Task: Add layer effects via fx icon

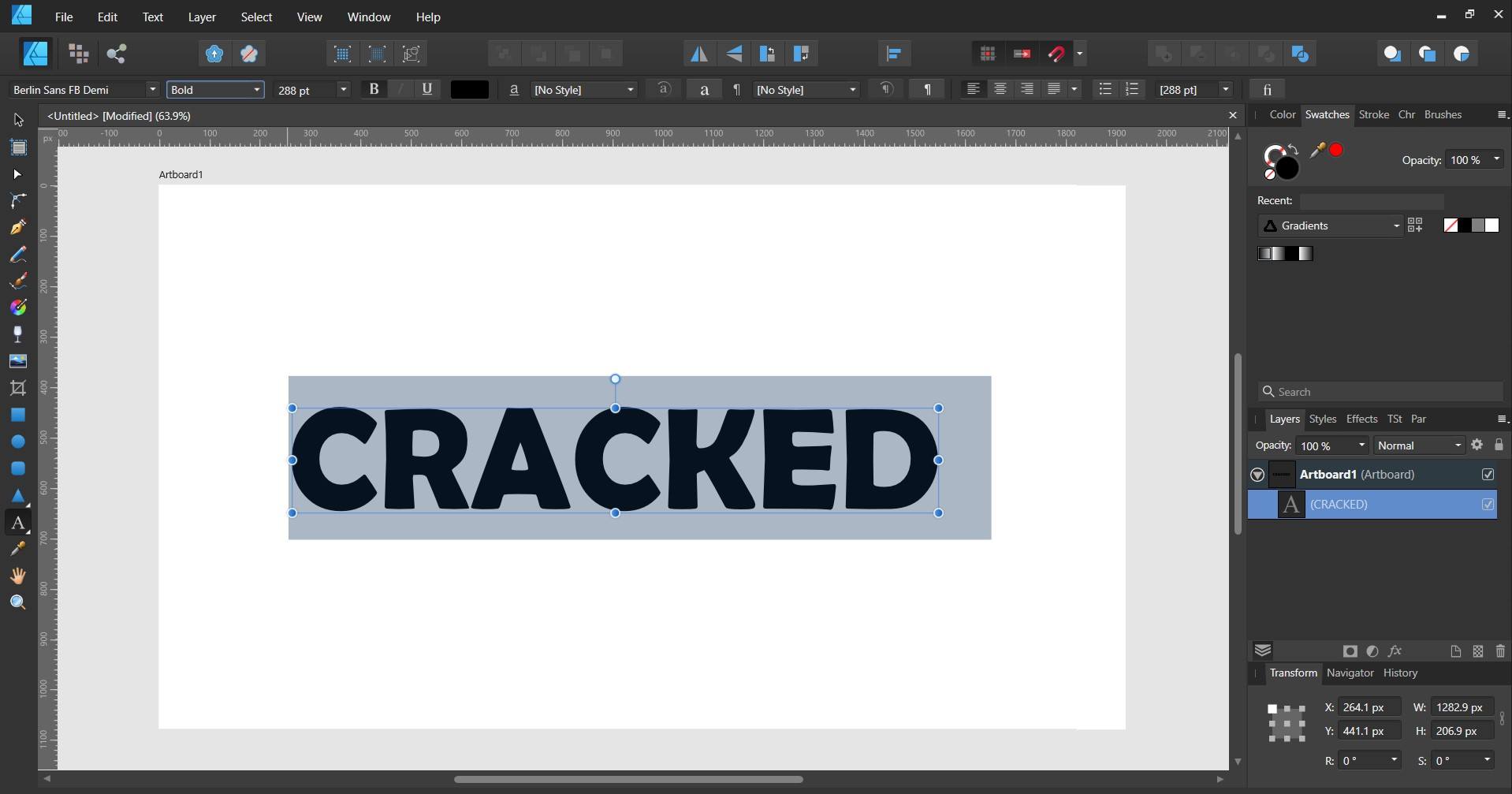Action: coord(1395,650)
